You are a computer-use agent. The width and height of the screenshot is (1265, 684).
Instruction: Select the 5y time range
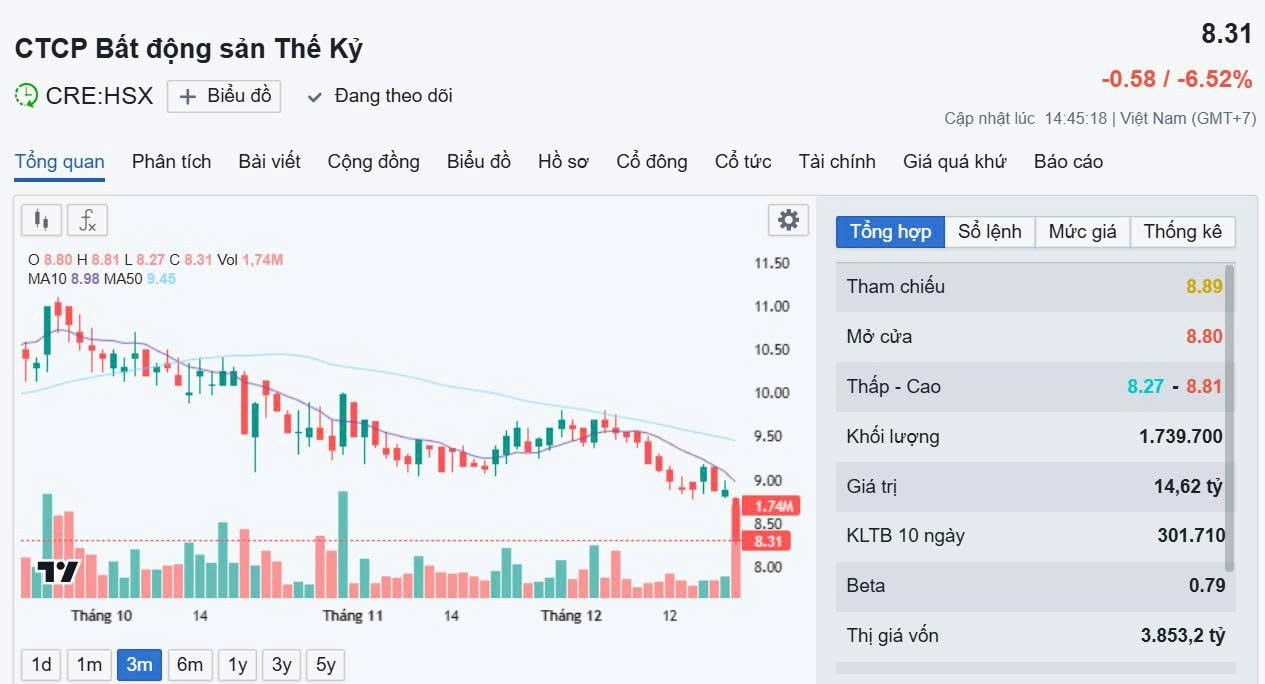tap(326, 664)
